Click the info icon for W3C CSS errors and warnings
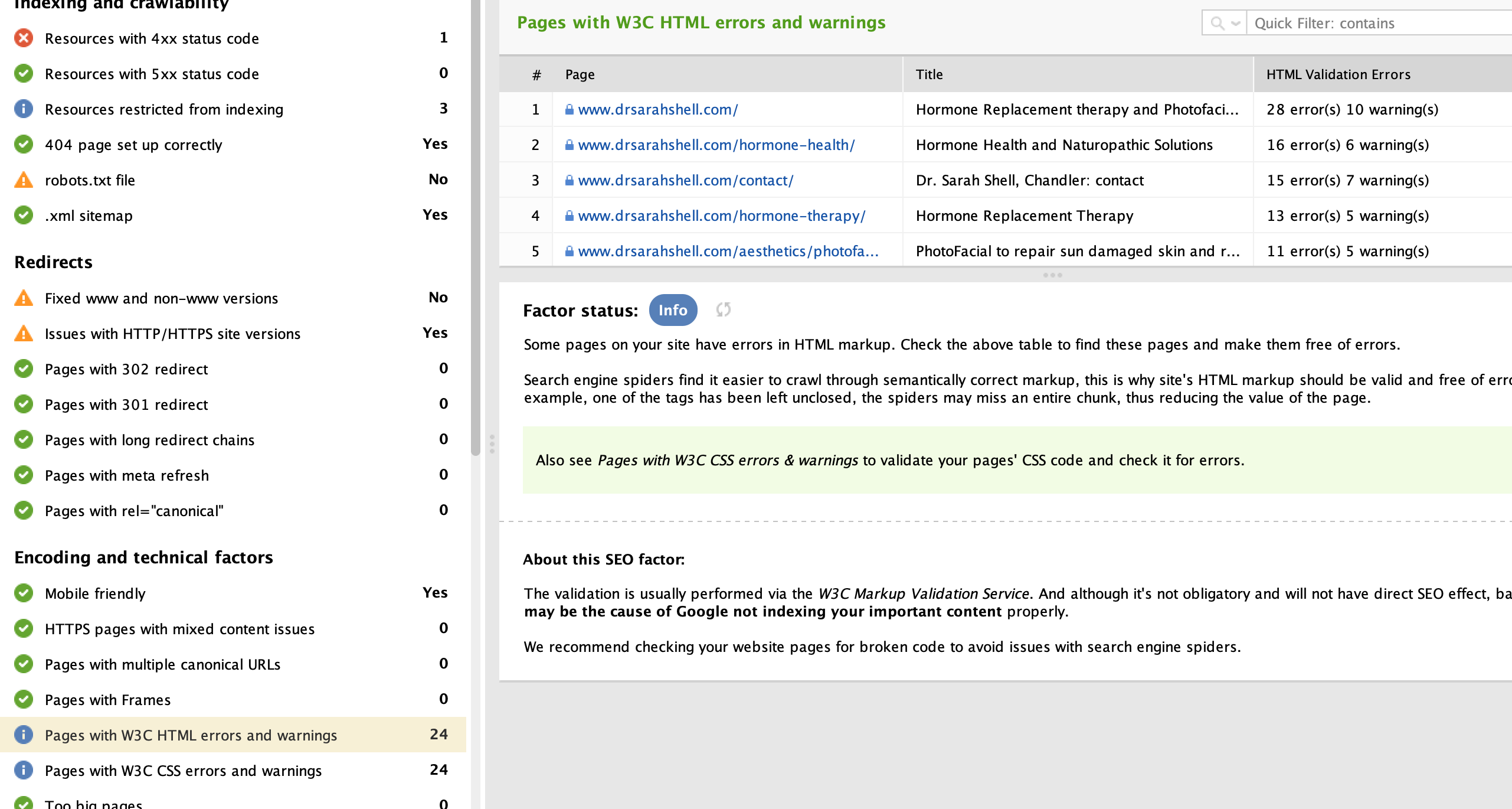 (x=24, y=770)
